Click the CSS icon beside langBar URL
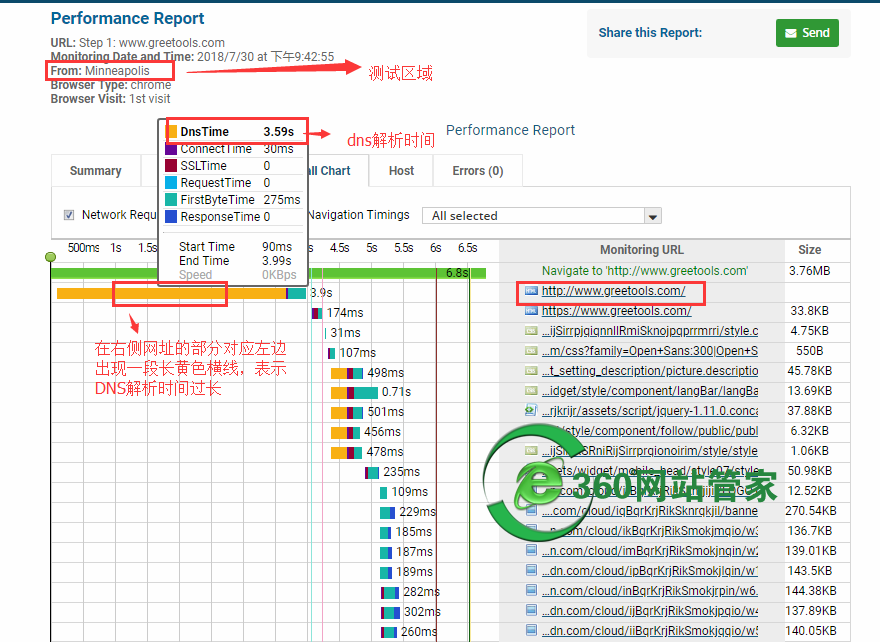The image size is (880, 642). pos(531,391)
